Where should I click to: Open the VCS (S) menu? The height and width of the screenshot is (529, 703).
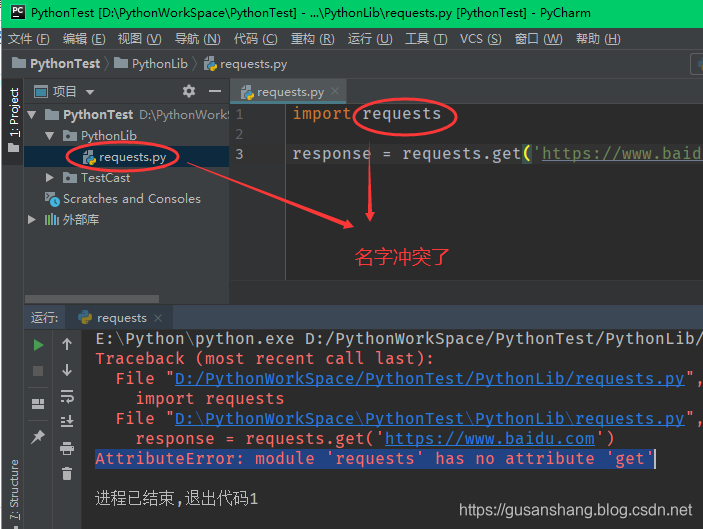(480, 39)
